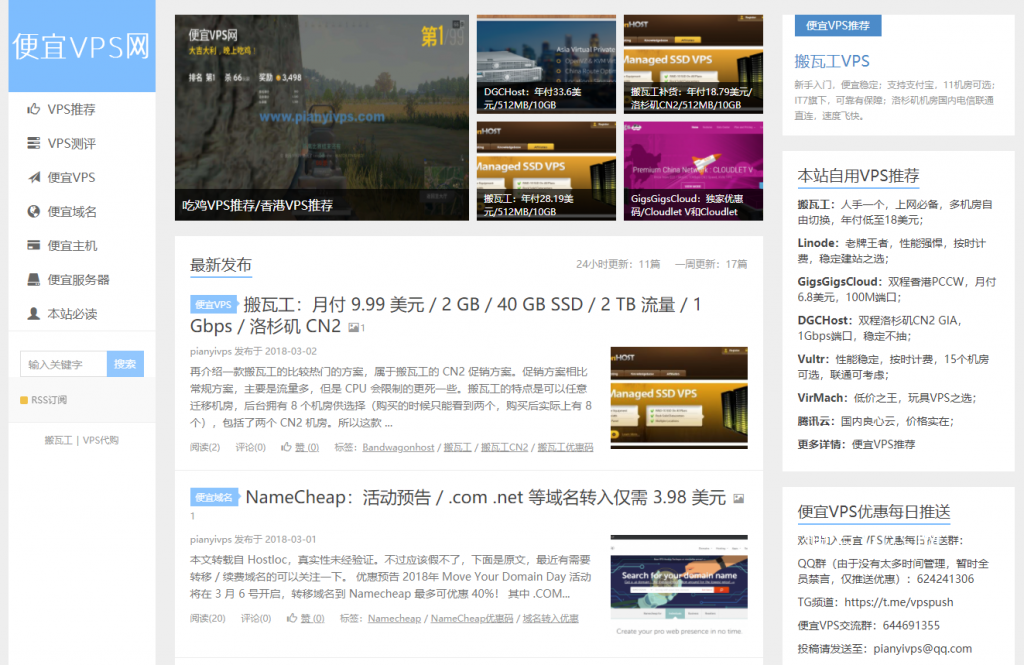1024x665 pixels.
Task: Click the paper plane icon beside 便宜VPS
Action: 33,177
